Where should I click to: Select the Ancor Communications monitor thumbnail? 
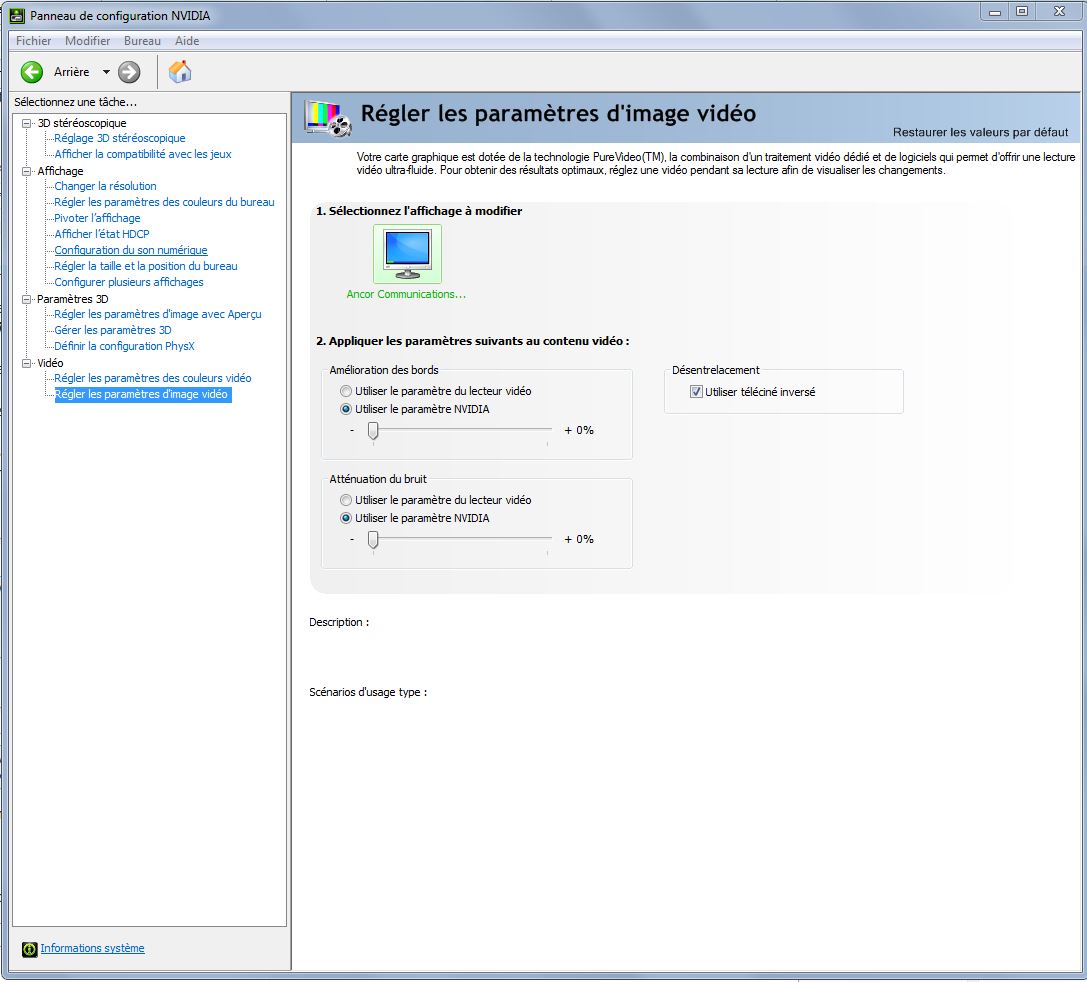click(407, 254)
